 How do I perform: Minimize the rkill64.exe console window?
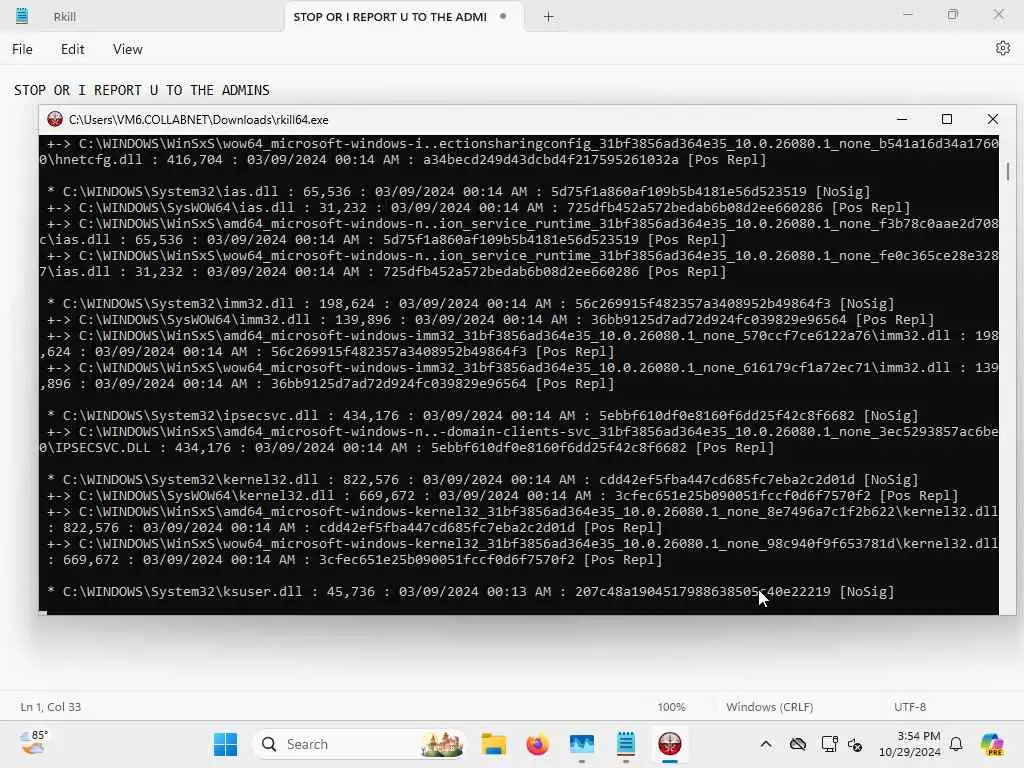coord(902,119)
